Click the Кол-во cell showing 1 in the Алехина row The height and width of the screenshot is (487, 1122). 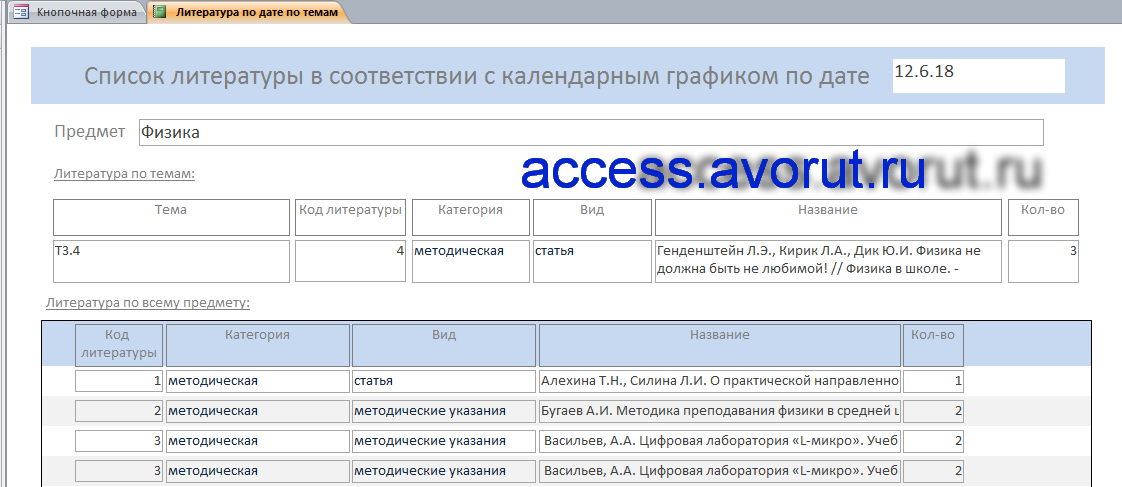[933, 381]
